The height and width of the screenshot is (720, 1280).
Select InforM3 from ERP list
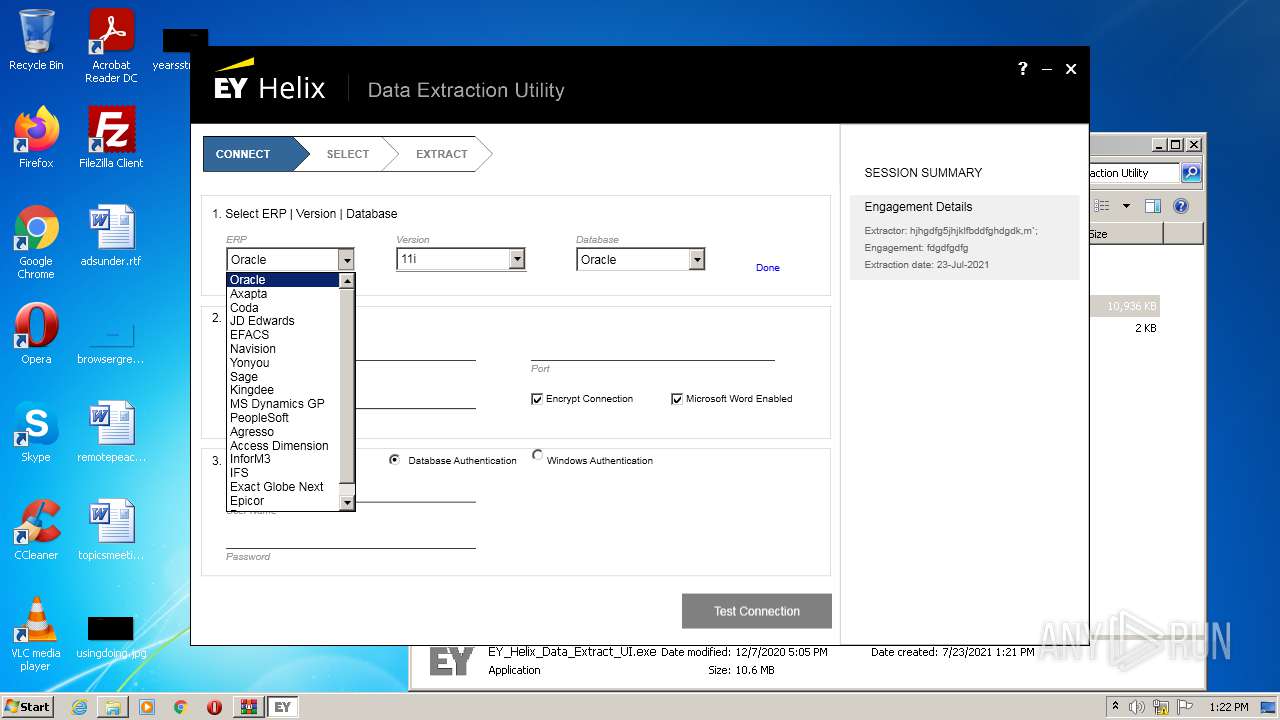click(x=283, y=459)
